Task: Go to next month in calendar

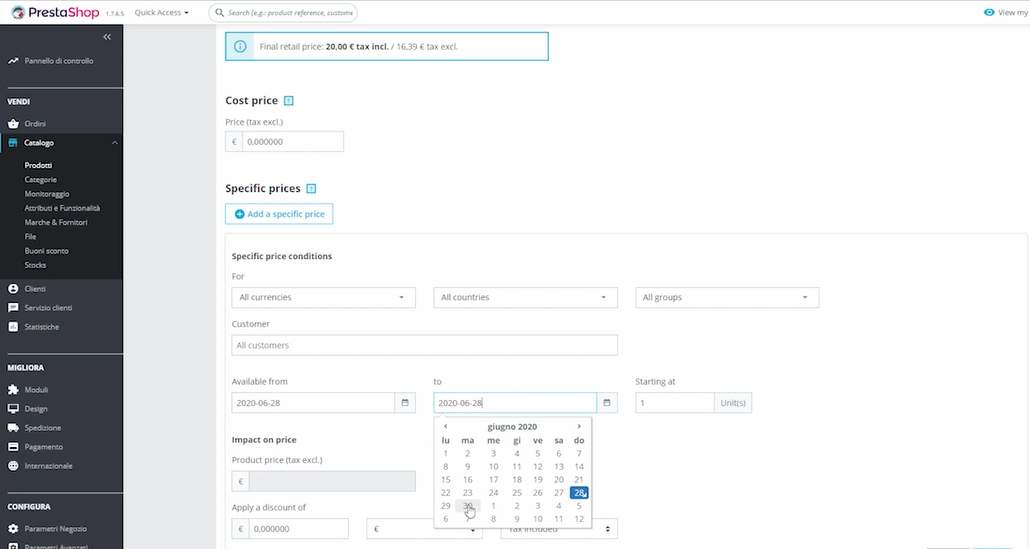Action: [579, 426]
